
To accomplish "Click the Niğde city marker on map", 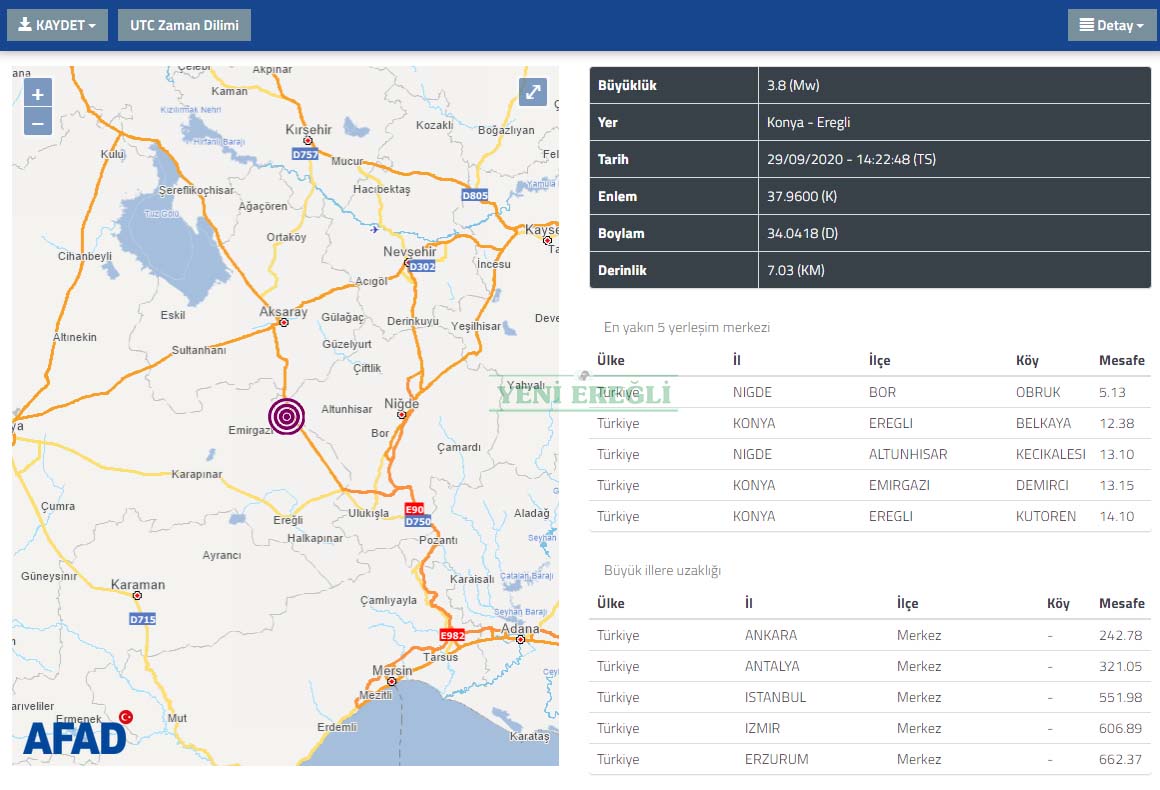I will point(402,414).
